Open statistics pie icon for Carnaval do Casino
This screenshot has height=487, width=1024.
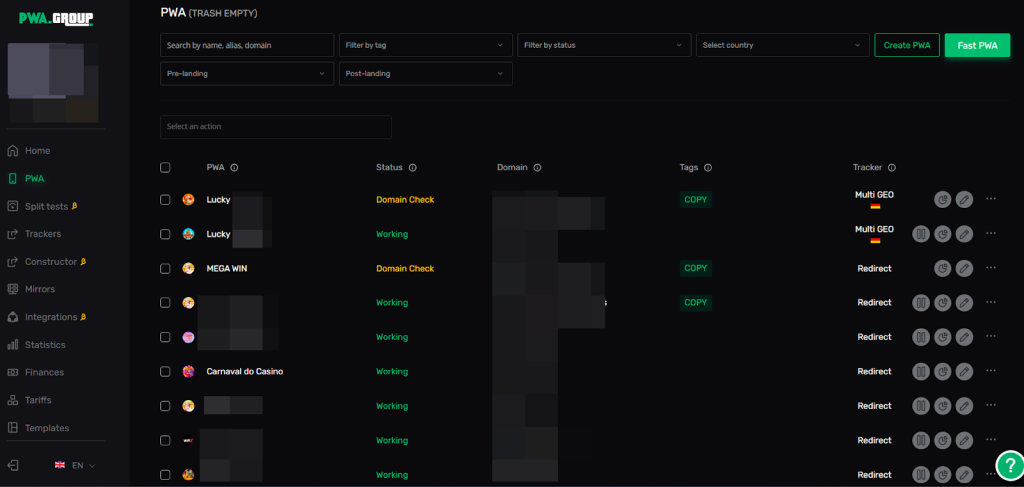942,371
